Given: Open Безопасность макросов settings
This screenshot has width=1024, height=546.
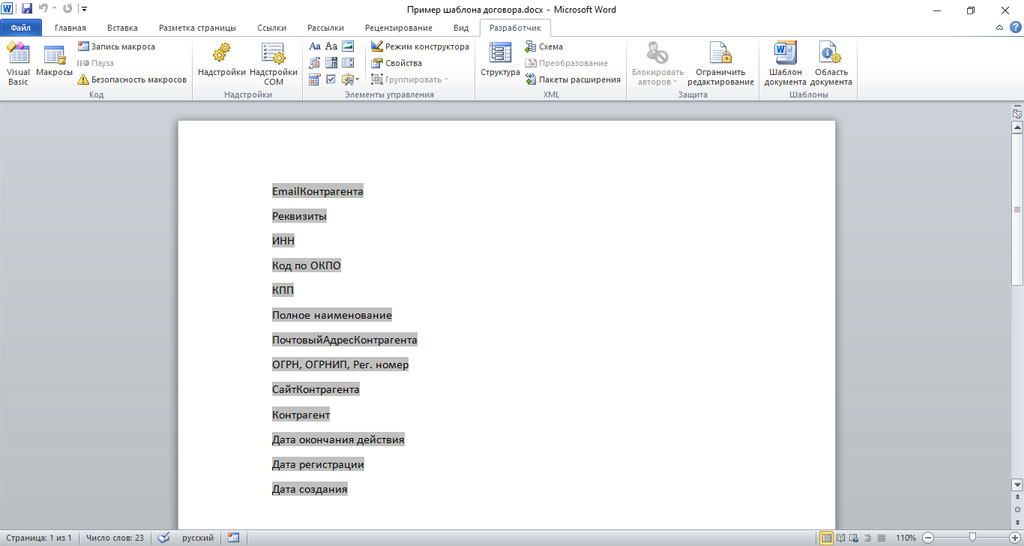Looking at the screenshot, I should point(132,79).
